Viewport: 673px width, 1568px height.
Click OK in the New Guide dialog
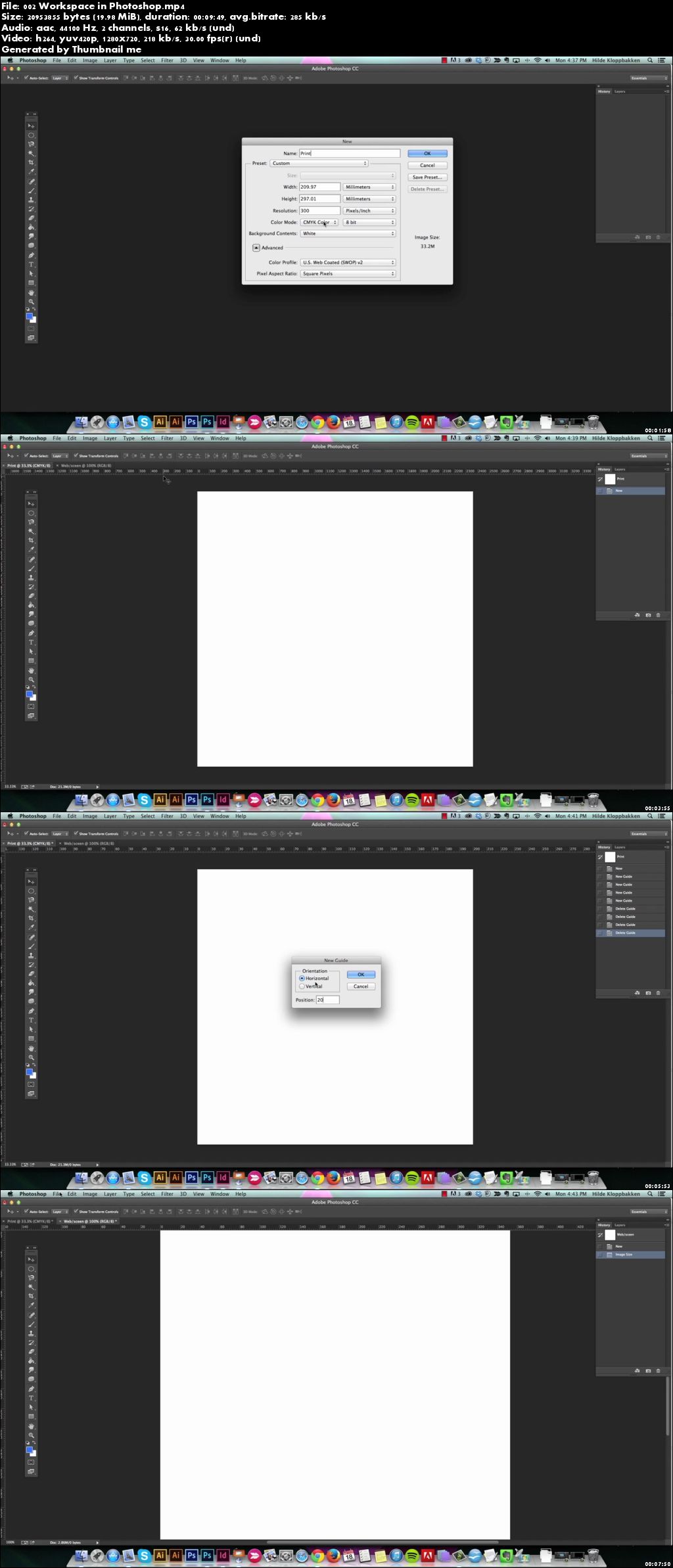[x=361, y=975]
